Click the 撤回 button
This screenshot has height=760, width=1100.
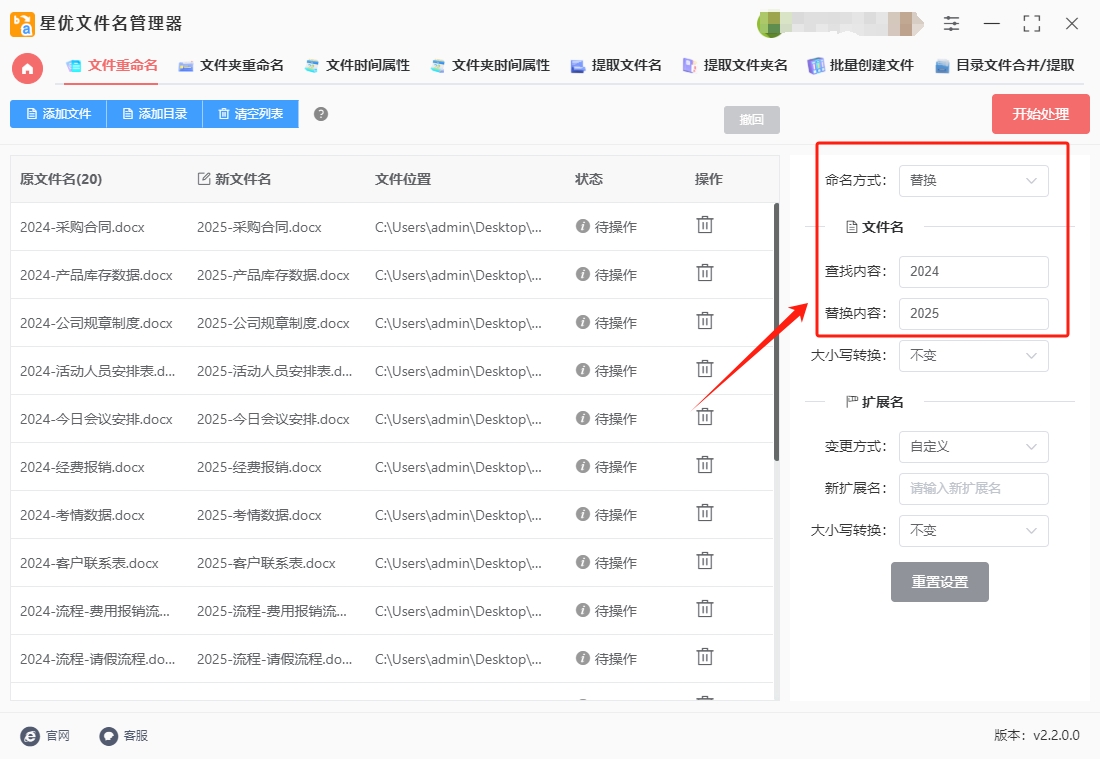pos(751,120)
